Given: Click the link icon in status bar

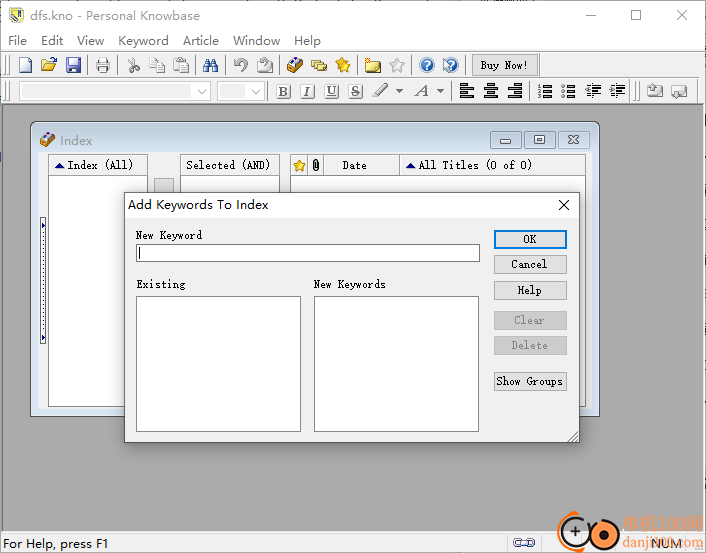Looking at the screenshot, I should (x=524, y=543).
